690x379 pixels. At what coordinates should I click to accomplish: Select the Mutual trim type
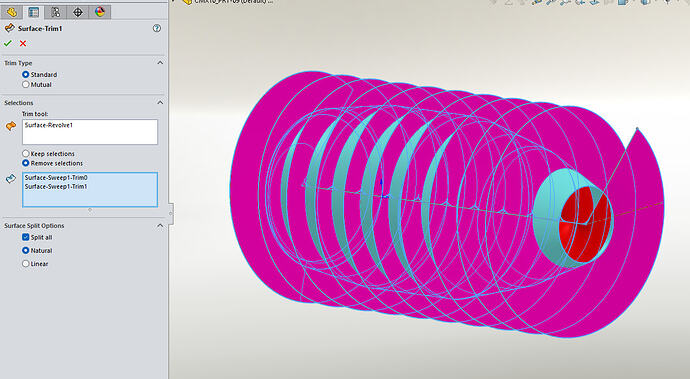(26, 84)
